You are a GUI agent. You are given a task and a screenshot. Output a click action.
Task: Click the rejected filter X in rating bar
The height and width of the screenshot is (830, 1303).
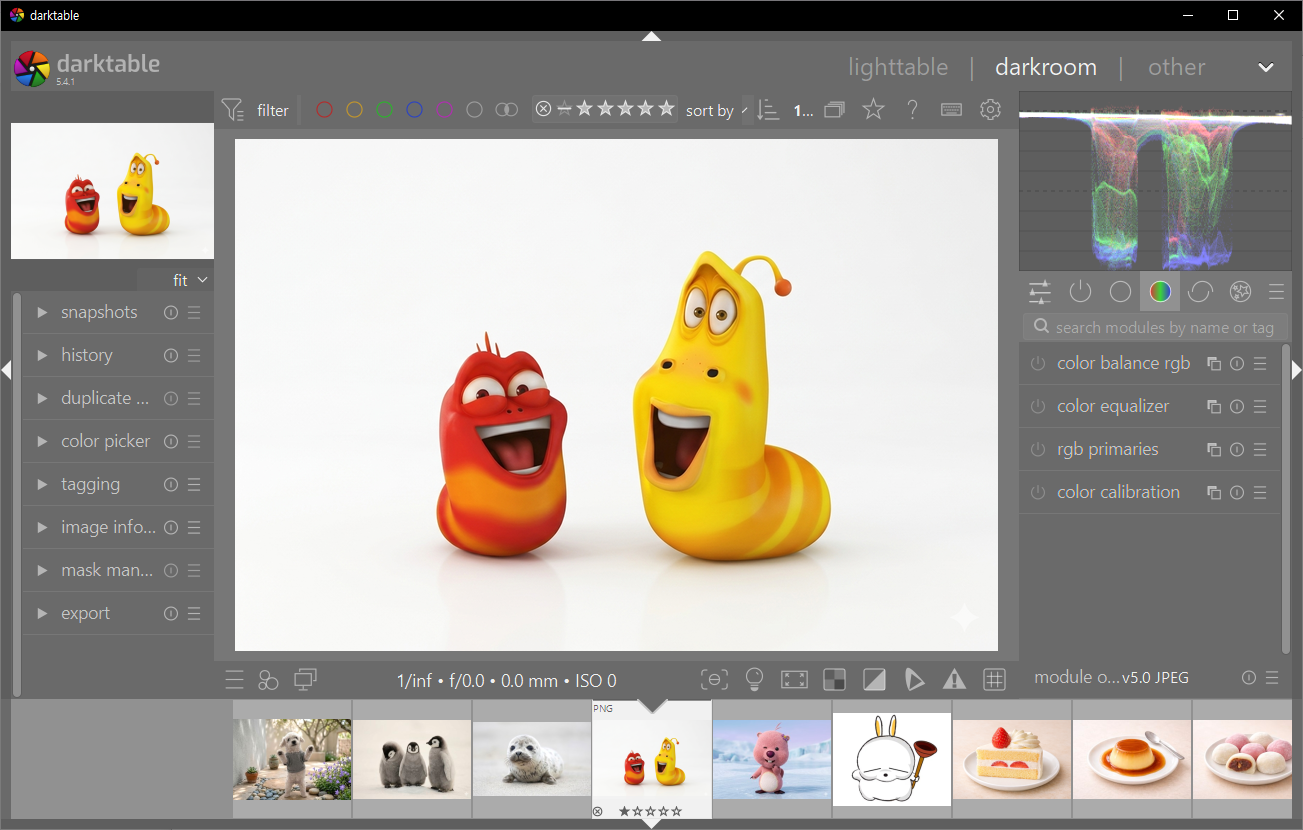click(x=543, y=109)
